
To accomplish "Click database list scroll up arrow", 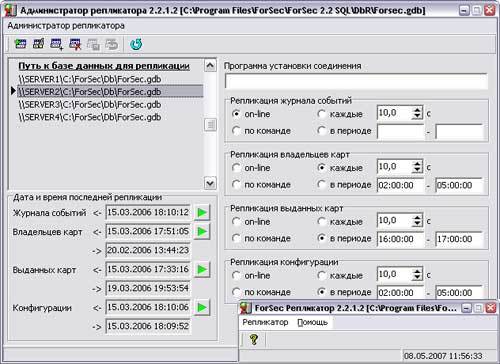I will tap(210, 65).
